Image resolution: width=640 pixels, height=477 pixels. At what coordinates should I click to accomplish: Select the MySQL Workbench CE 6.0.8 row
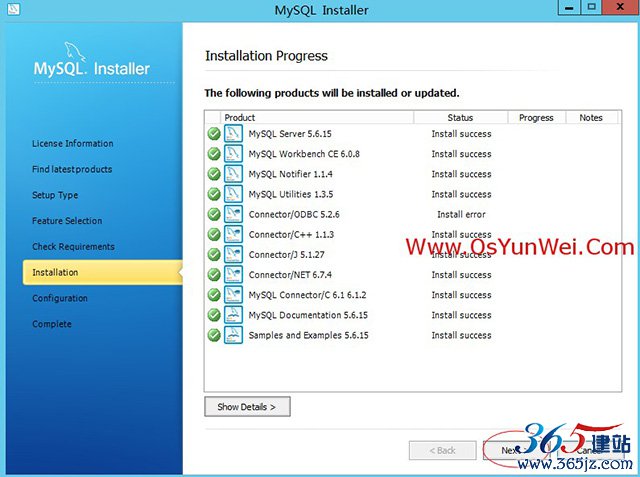(413, 154)
